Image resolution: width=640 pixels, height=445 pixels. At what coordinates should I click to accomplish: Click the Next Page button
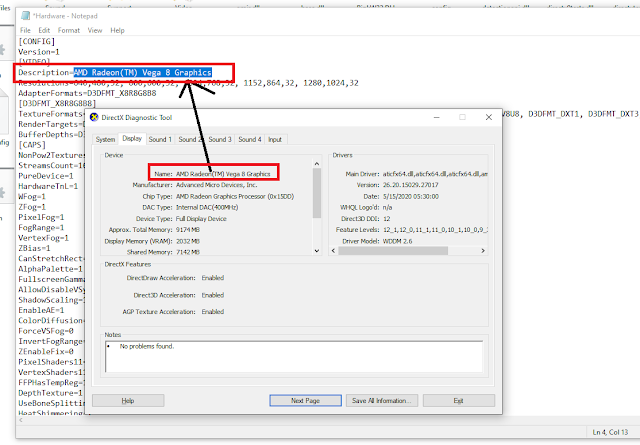[305, 400]
